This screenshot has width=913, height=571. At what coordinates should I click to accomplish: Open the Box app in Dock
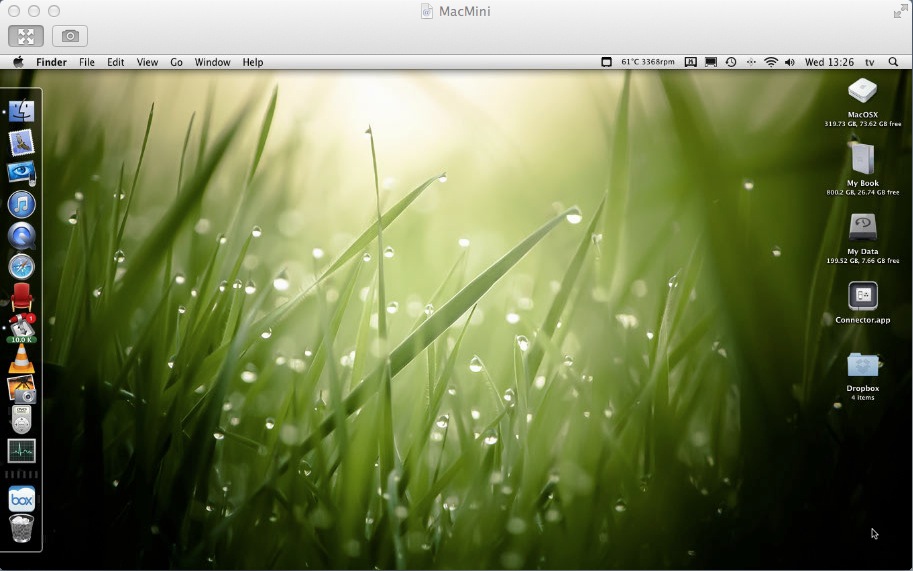click(x=22, y=499)
